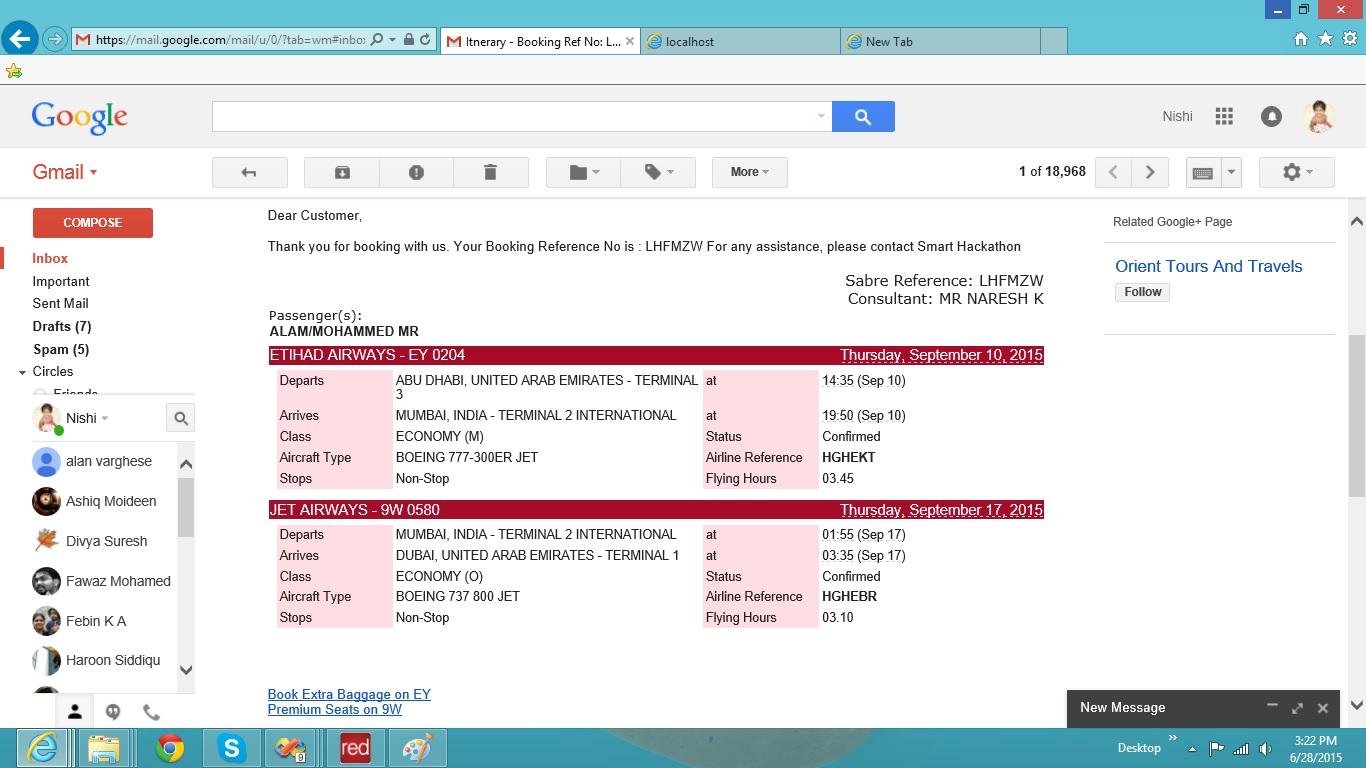Open the Sent Mail folder
The height and width of the screenshot is (768, 1366).
pyautogui.click(x=60, y=303)
